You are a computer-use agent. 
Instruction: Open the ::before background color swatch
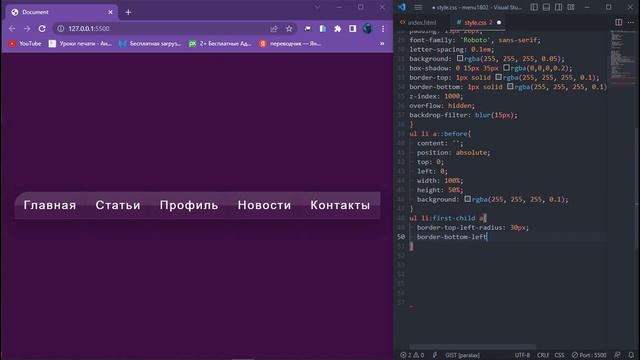pyautogui.click(x=468, y=199)
